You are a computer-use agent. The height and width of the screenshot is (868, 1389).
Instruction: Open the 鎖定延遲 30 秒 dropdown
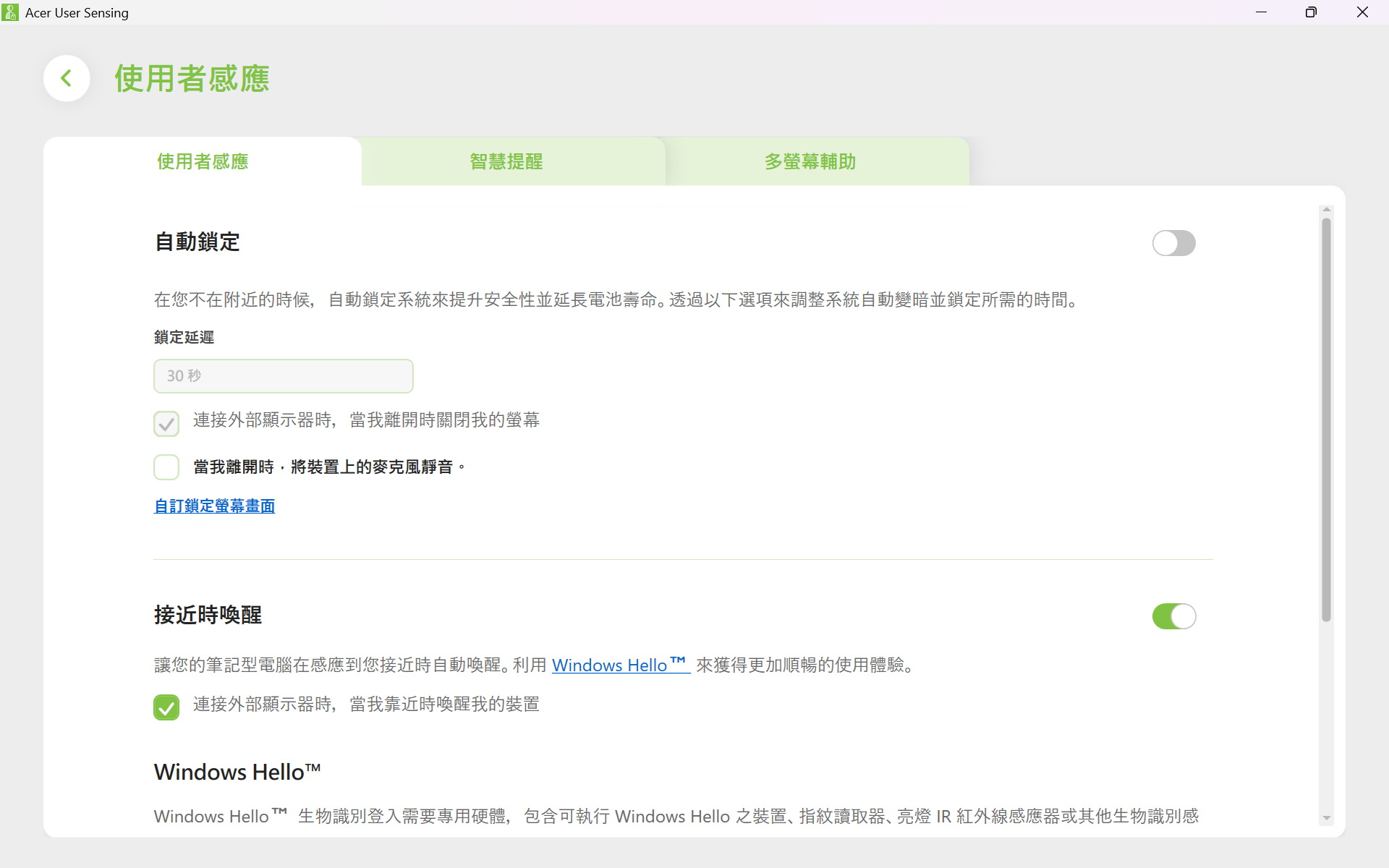[x=283, y=376]
